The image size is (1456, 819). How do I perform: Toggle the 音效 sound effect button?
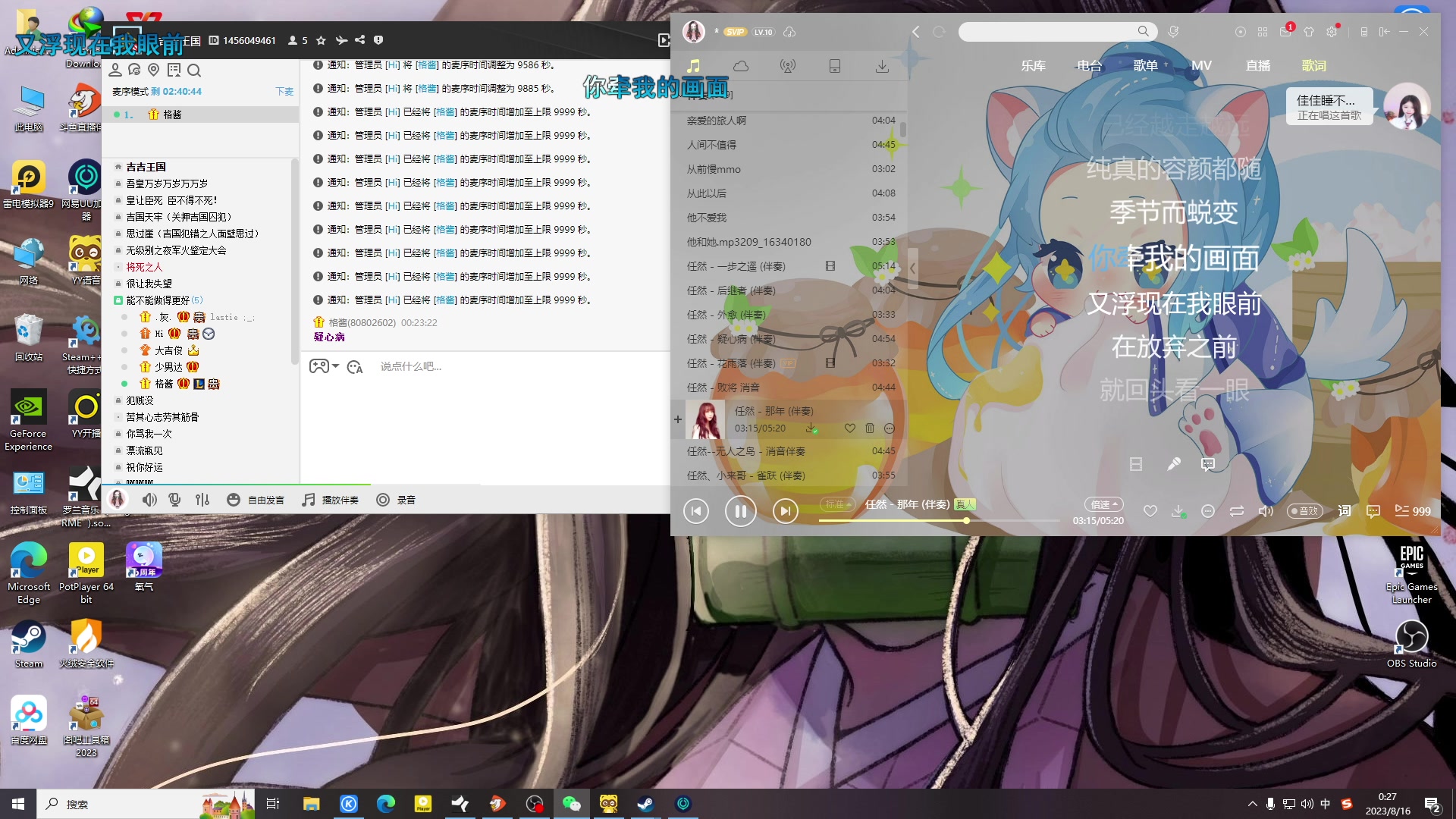[x=1305, y=511]
